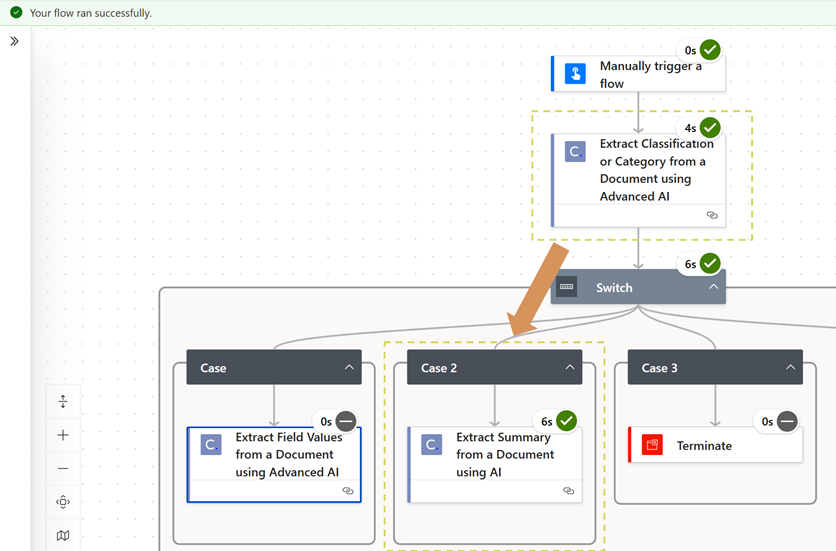Click the Extract Classification action icon
The width and height of the screenshot is (836, 551).
coord(575,152)
